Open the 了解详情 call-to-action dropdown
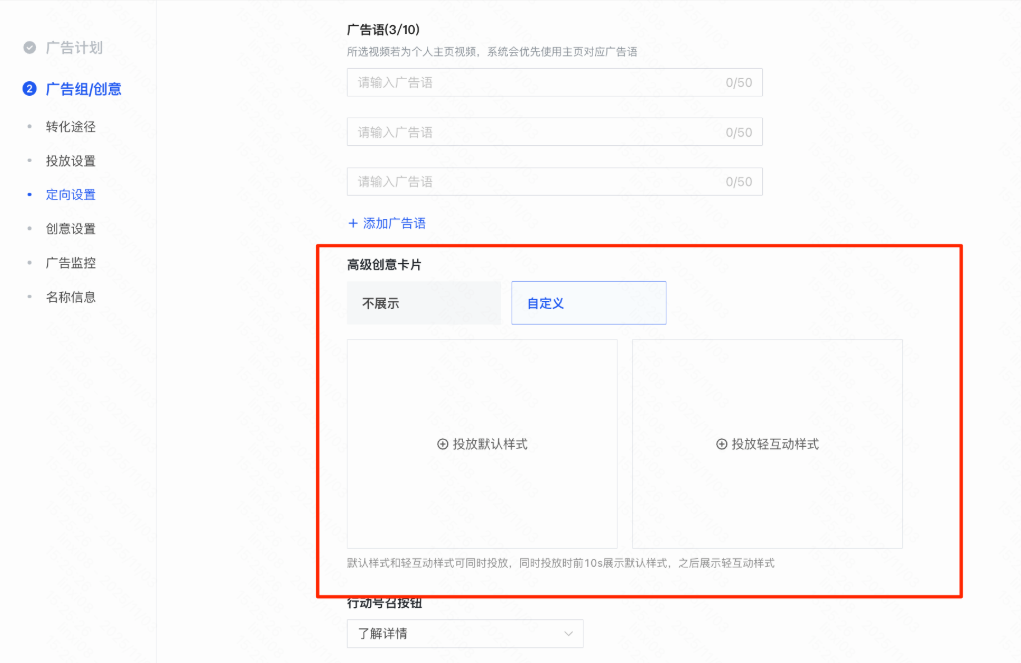The image size is (1021, 663). point(464,633)
